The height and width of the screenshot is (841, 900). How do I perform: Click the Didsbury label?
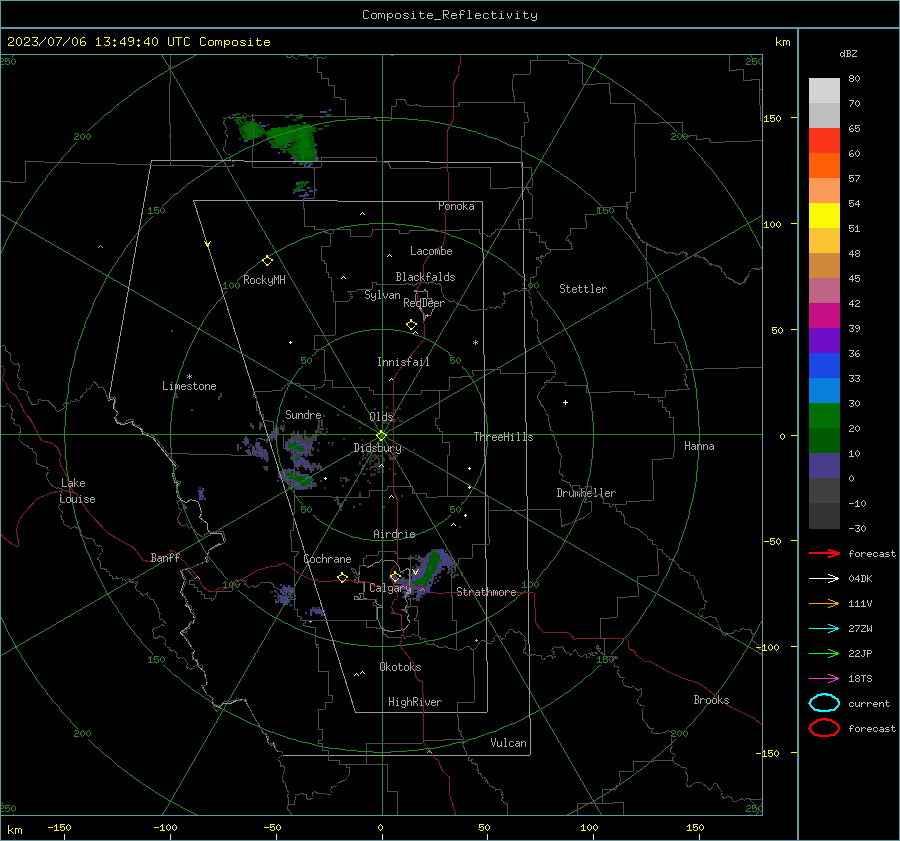click(x=377, y=448)
